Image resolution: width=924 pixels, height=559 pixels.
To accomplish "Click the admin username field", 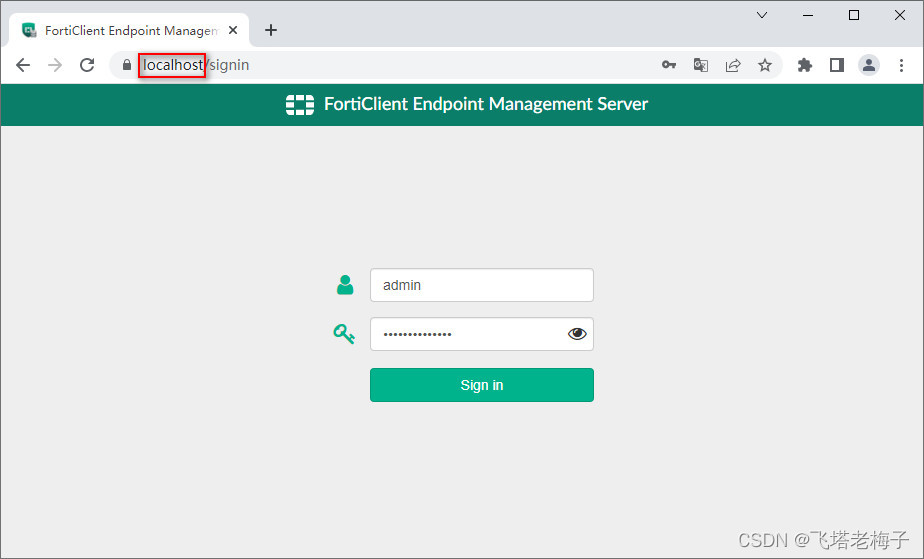I will click(x=481, y=285).
